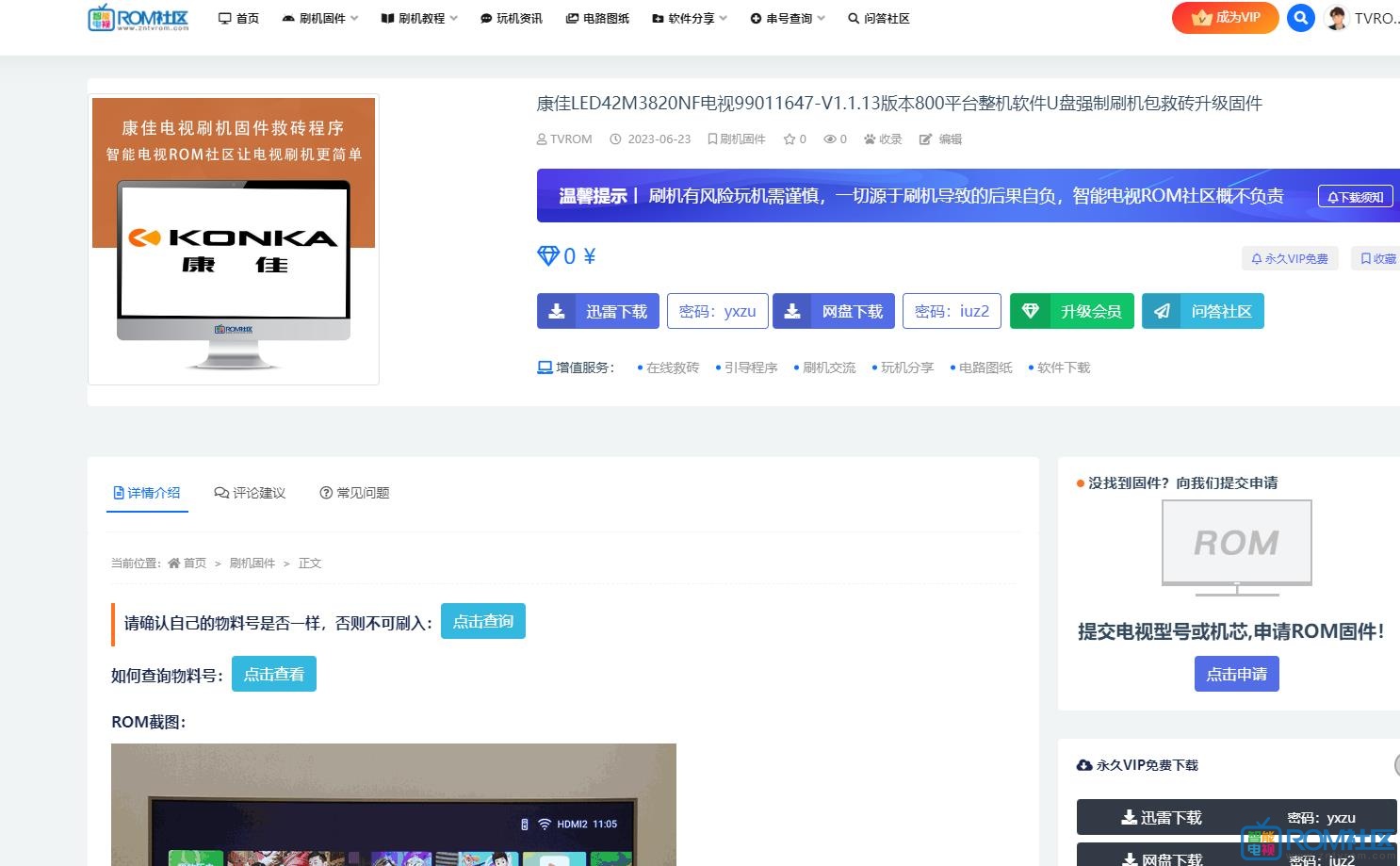
Task: Switch to the 常见问题 tab
Action: (354, 493)
